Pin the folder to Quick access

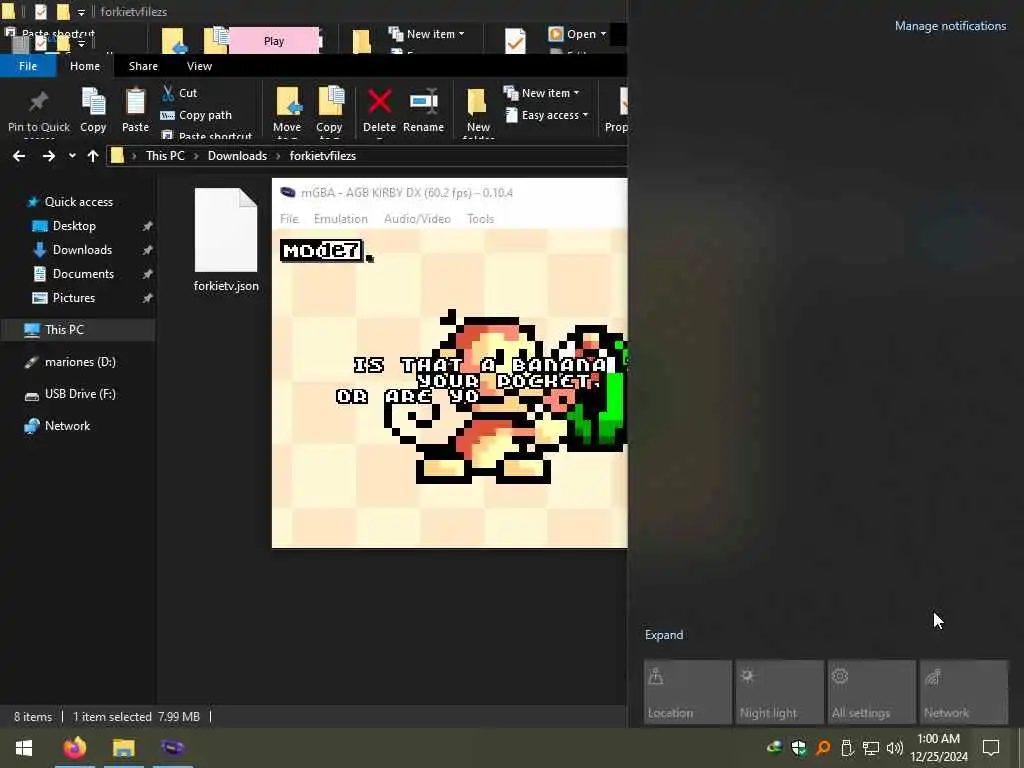pos(39,112)
